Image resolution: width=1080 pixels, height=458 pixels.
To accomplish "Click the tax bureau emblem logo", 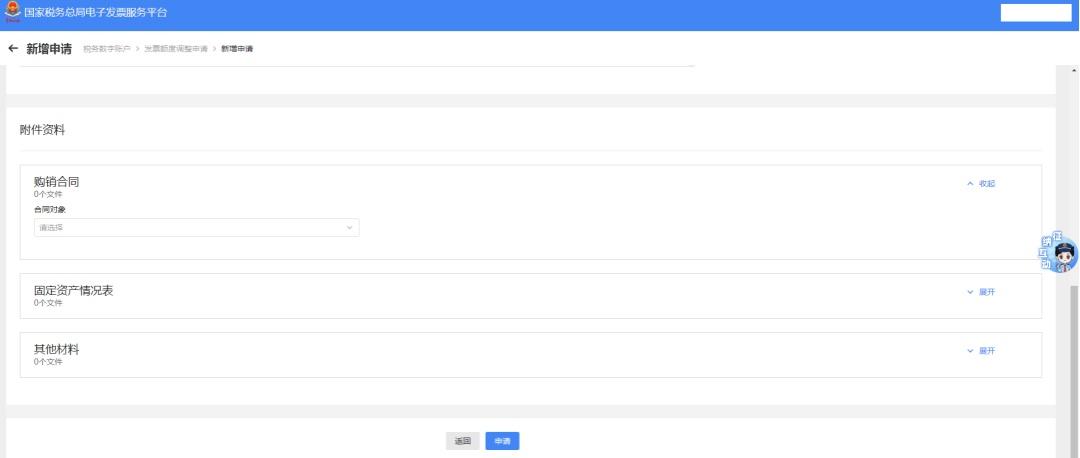I will tap(11, 11).
